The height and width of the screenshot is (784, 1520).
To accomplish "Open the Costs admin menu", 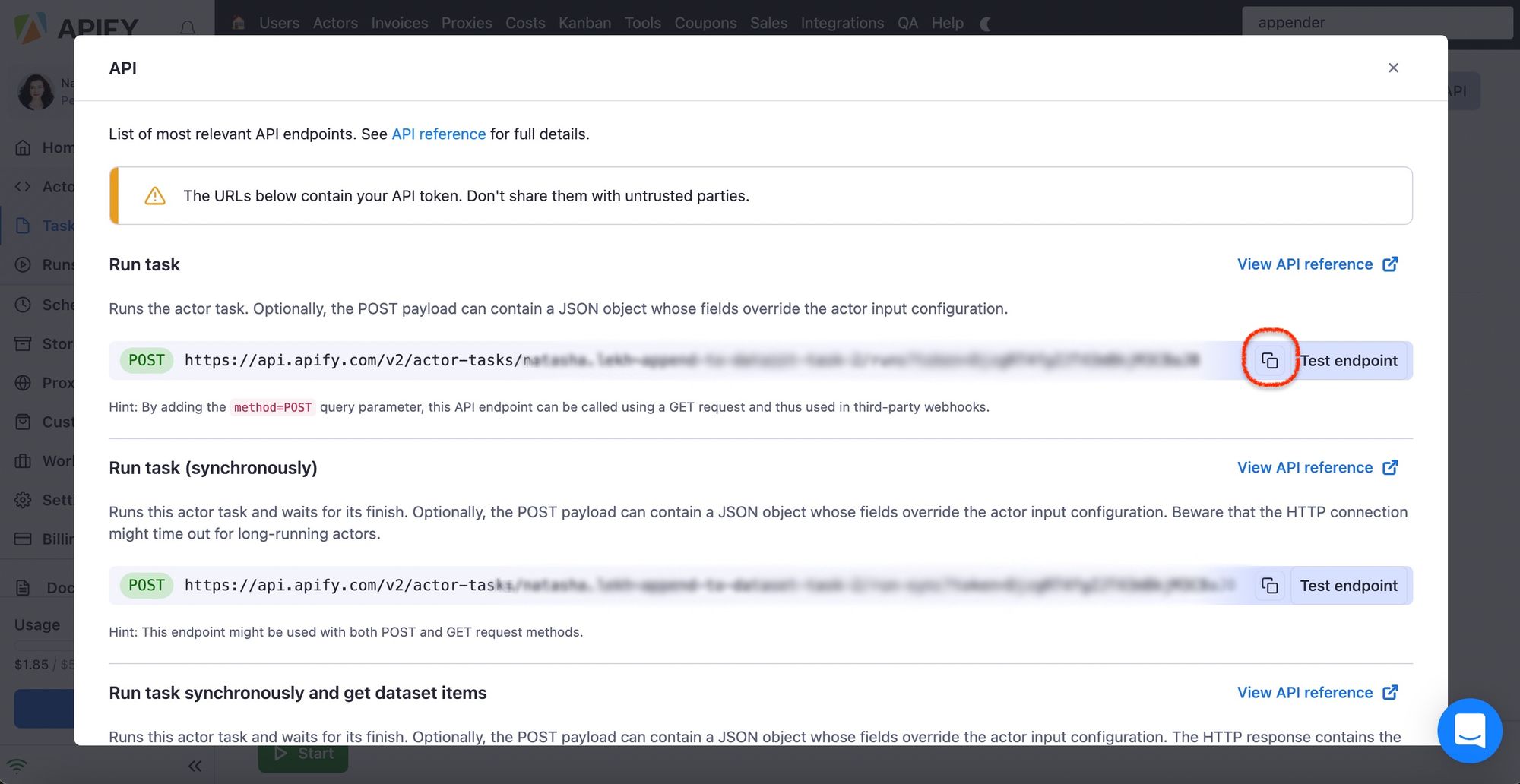I will 525,23.
